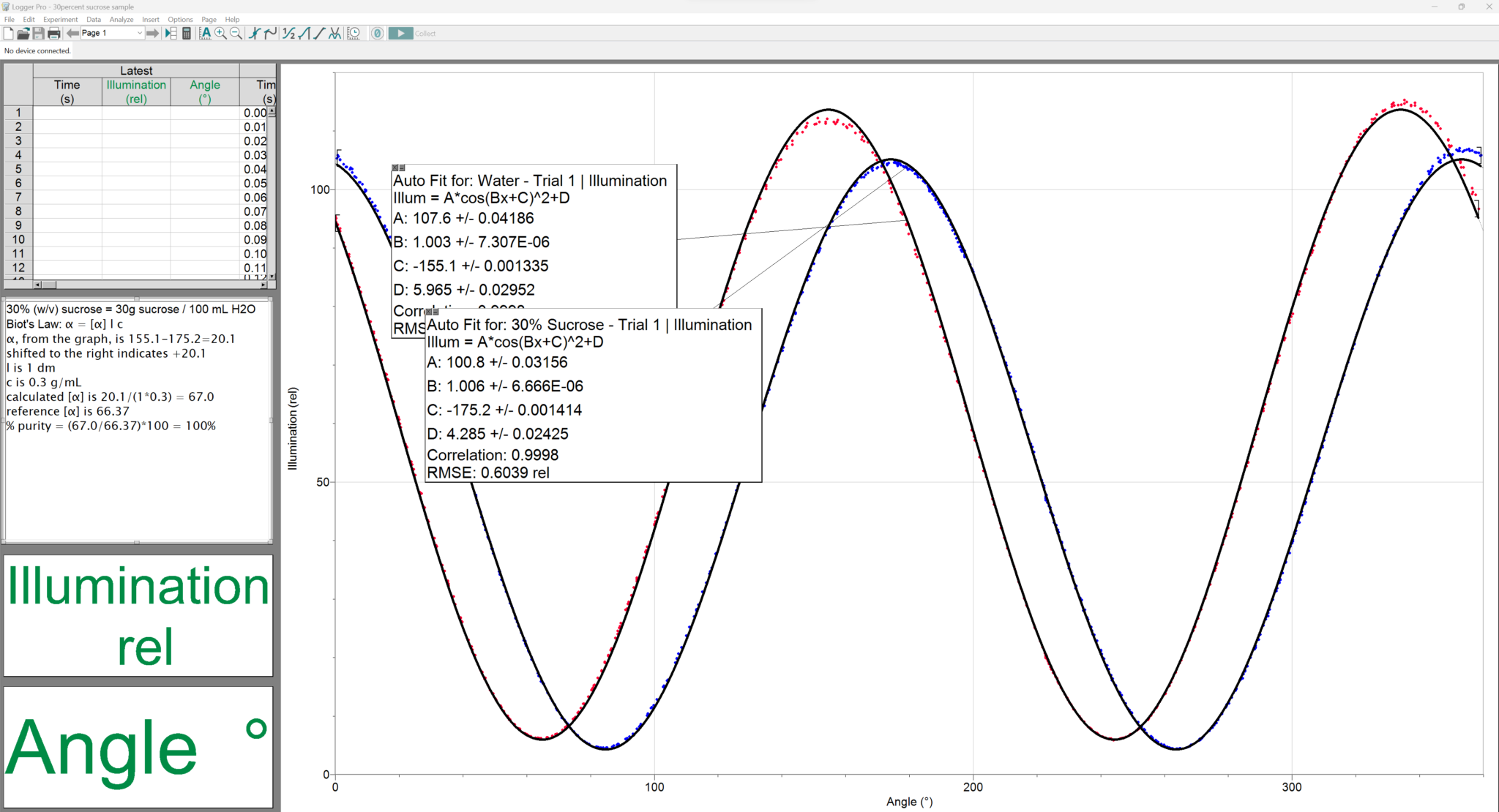The height and width of the screenshot is (812, 1499).
Task: Go to the previous page arrow
Action: pos(72,33)
